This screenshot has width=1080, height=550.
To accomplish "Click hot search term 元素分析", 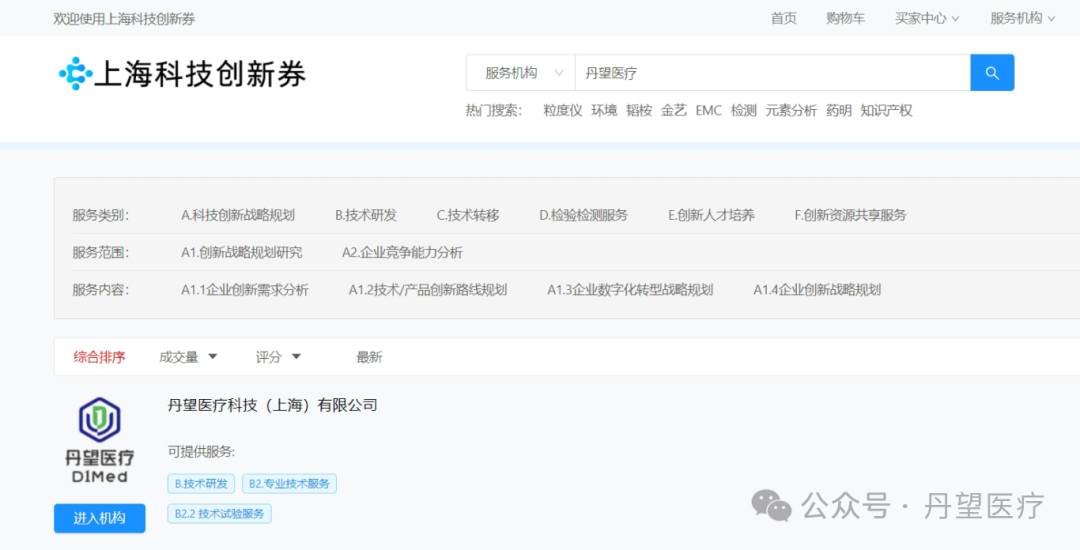I will tap(791, 111).
